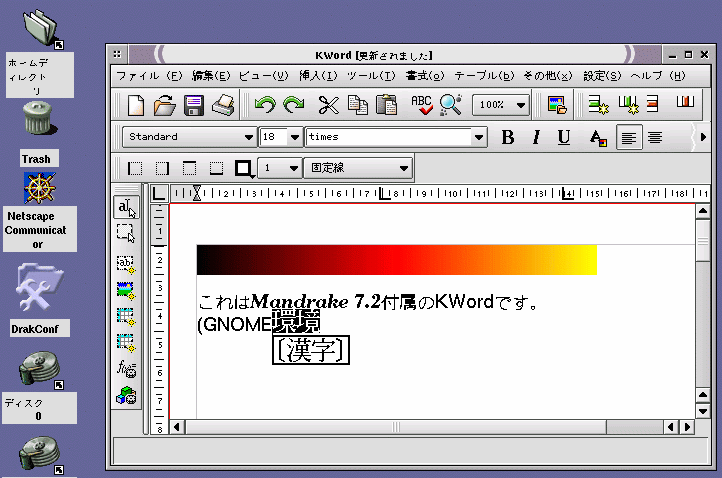This screenshot has width=722, height=478.
Task: Click the delete table column icon
Action: click(x=685, y=102)
